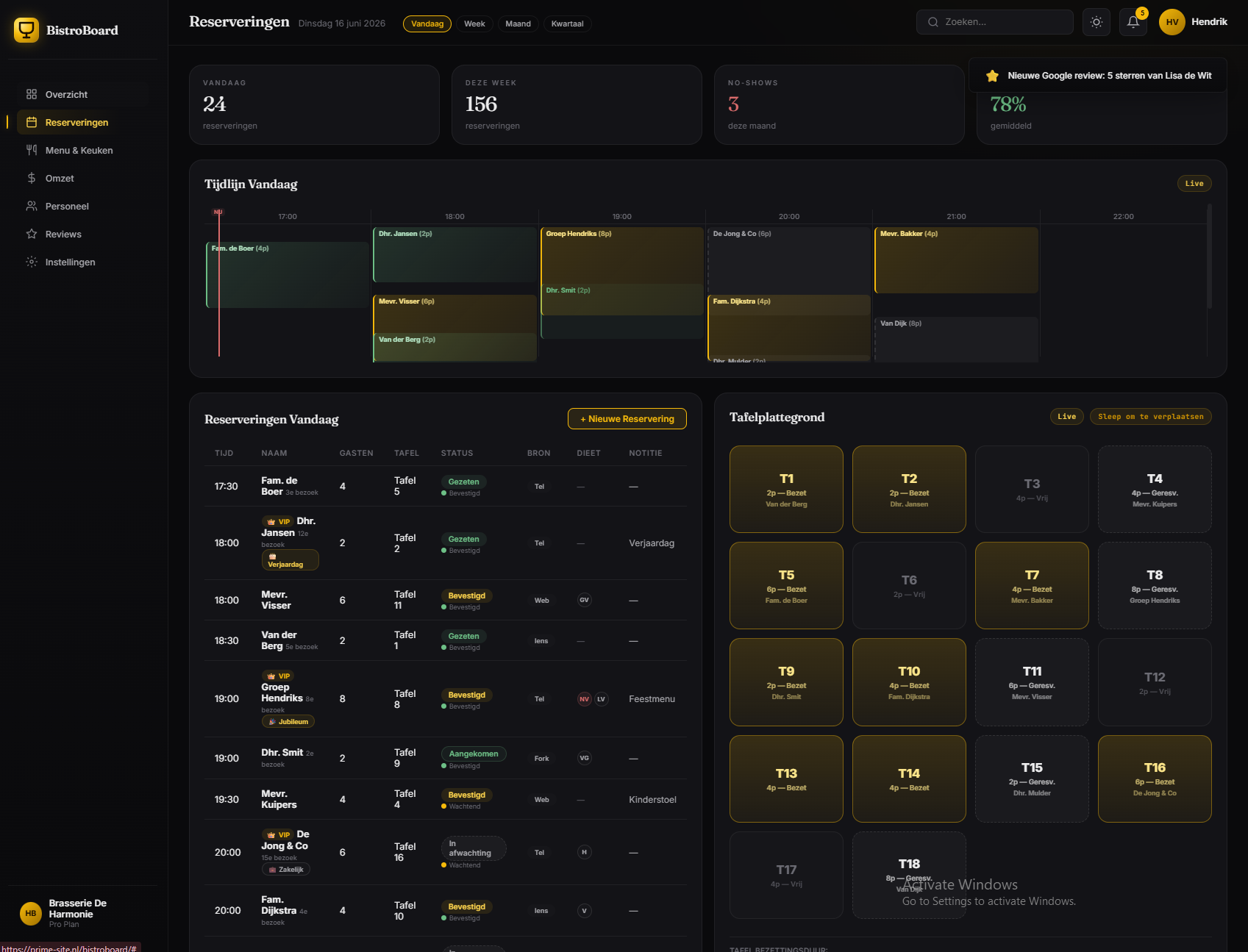Screen dimensions: 1248x952
Task: Select the De Jong & Co (6p) timeline block
Action: (x=789, y=260)
